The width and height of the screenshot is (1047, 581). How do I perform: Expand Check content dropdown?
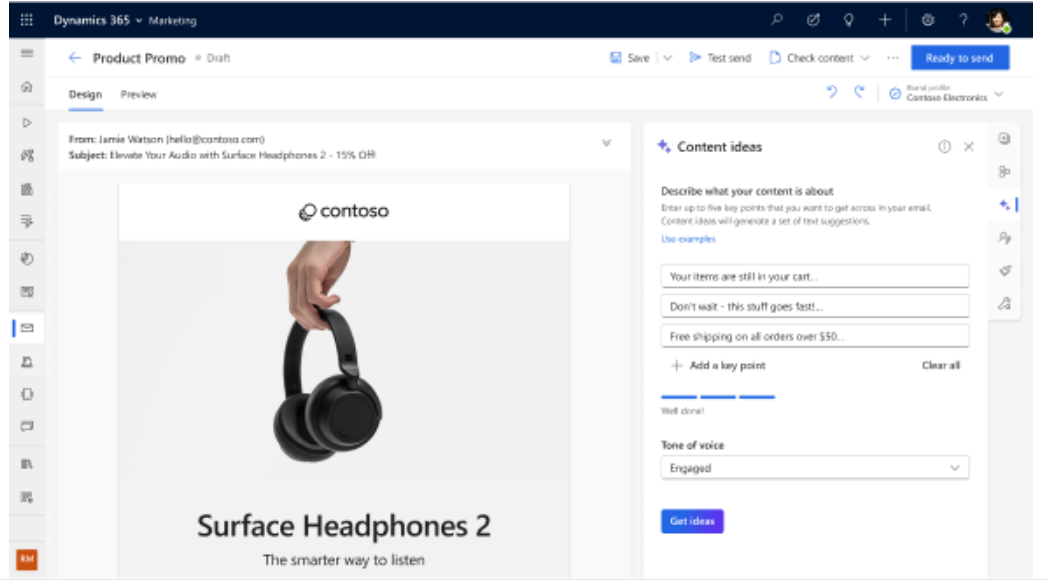865,58
